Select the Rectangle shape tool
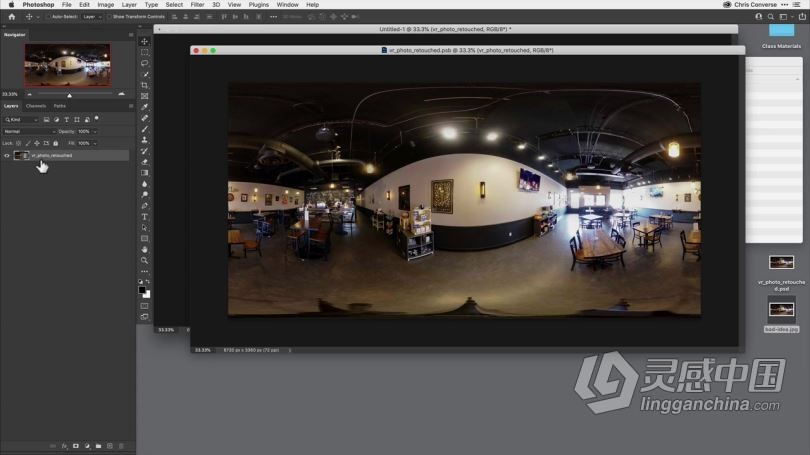The width and height of the screenshot is (810, 455). pyautogui.click(x=145, y=239)
